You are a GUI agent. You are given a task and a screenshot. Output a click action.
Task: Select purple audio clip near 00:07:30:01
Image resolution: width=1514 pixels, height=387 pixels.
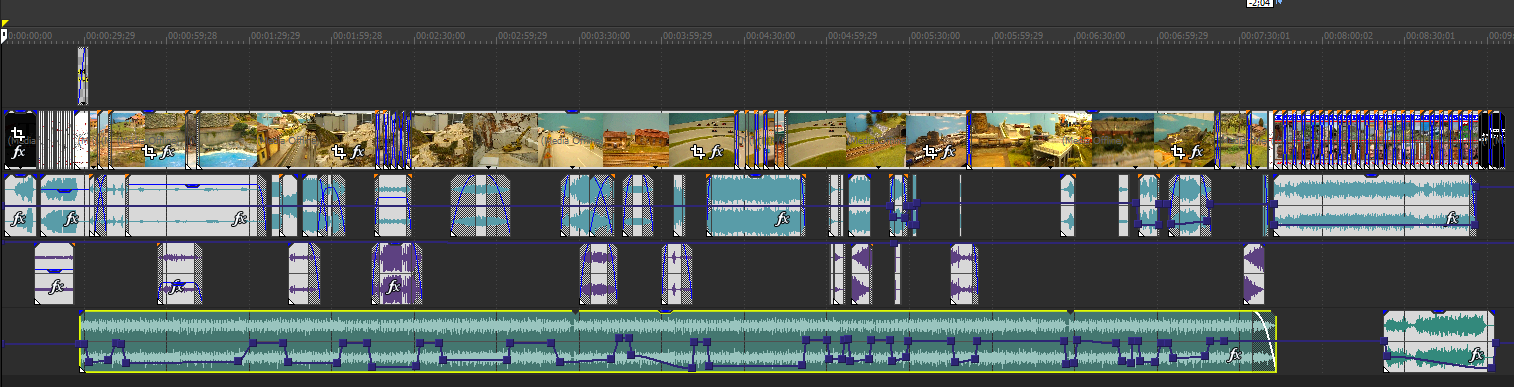pyautogui.click(x=1254, y=273)
